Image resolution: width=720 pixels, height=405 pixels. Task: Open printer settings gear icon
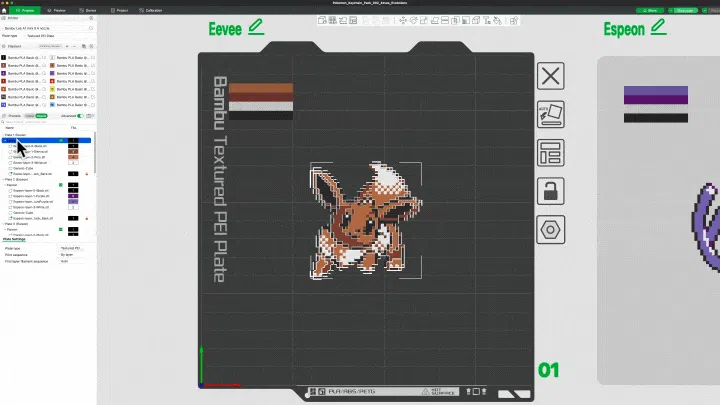91,18
